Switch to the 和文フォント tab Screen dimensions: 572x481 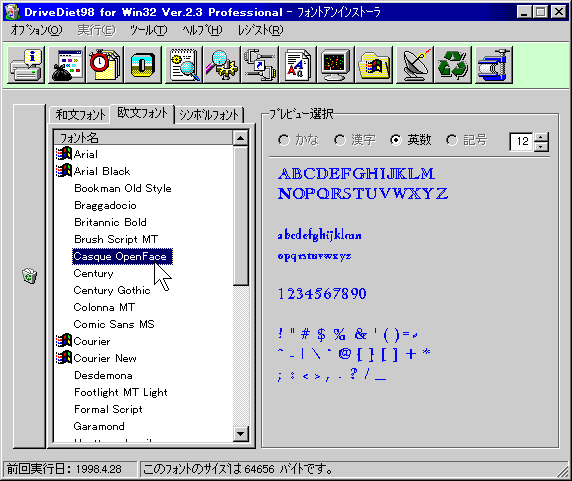tap(80, 115)
